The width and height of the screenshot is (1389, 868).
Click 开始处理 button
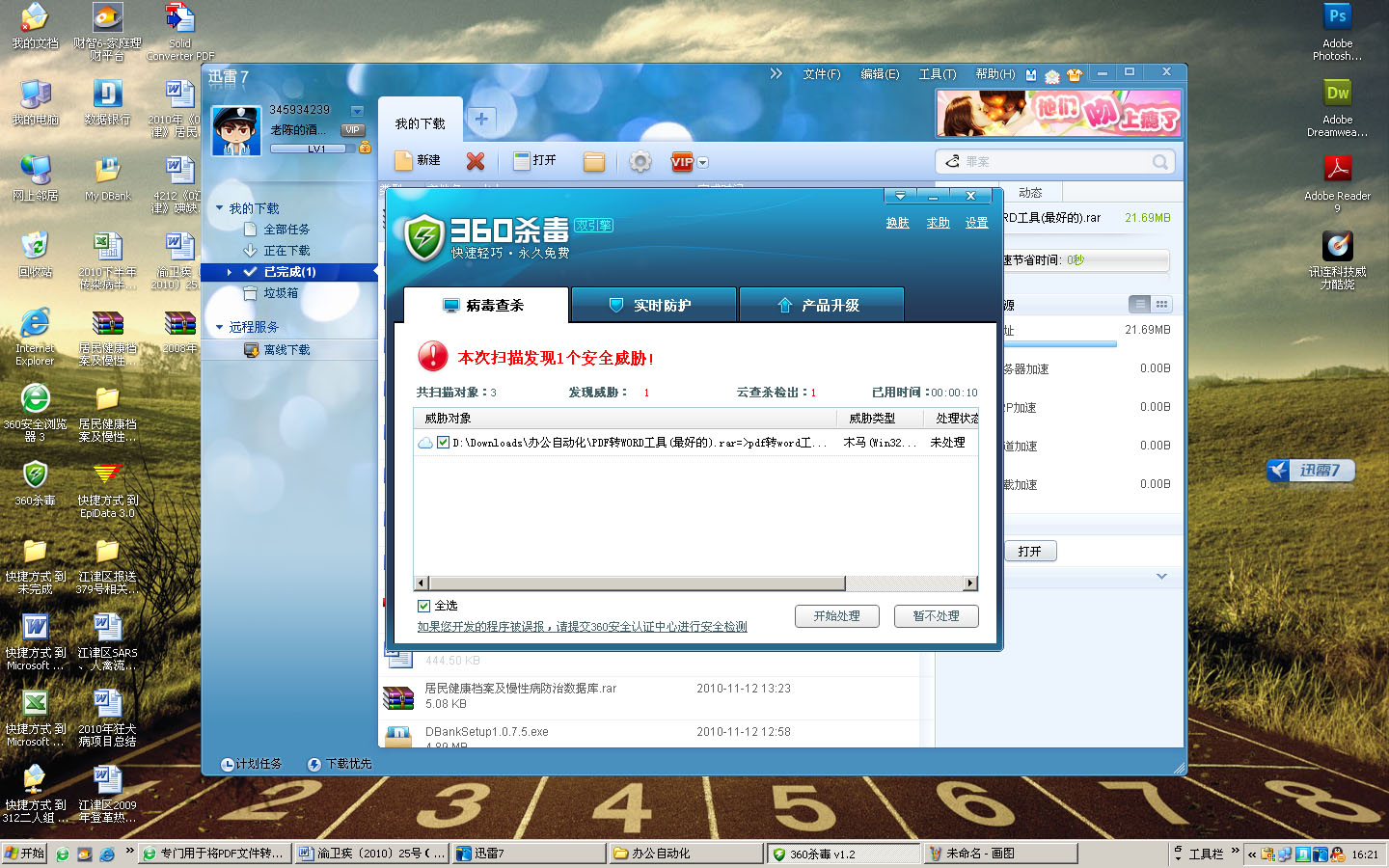(837, 616)
